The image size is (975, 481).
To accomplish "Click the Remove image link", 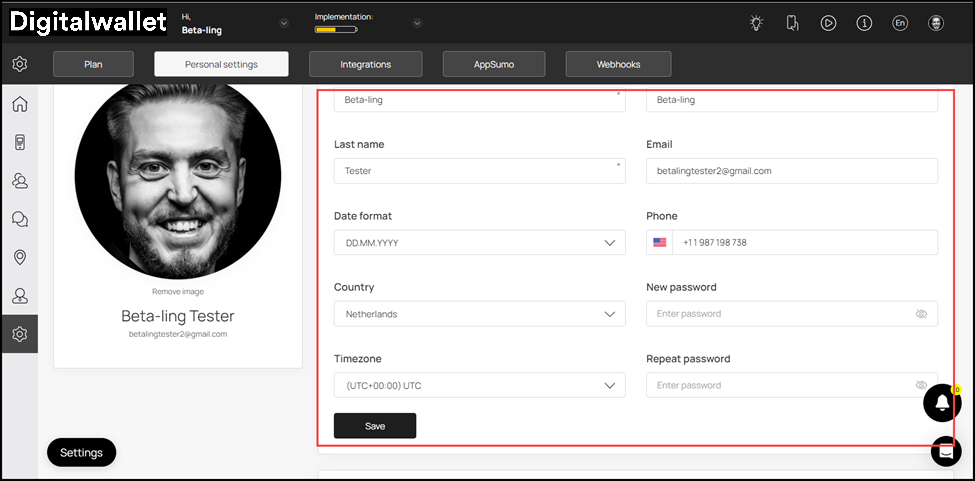I will pyautogui.click(x=178, y=292).
